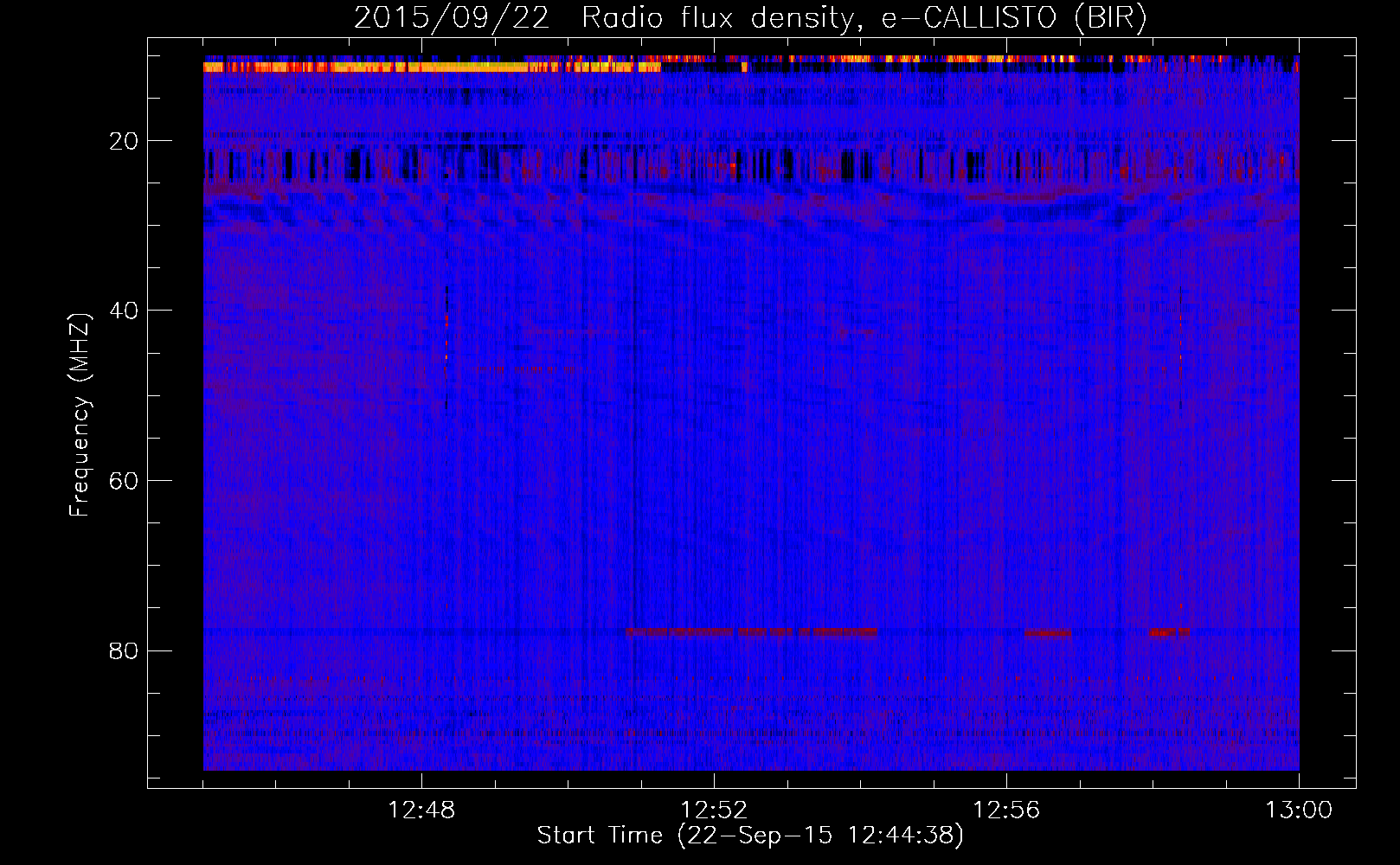Select the 12:48 time tick label
The height and width of the screenshot is (865, 1400).
(x=421, y=811)
